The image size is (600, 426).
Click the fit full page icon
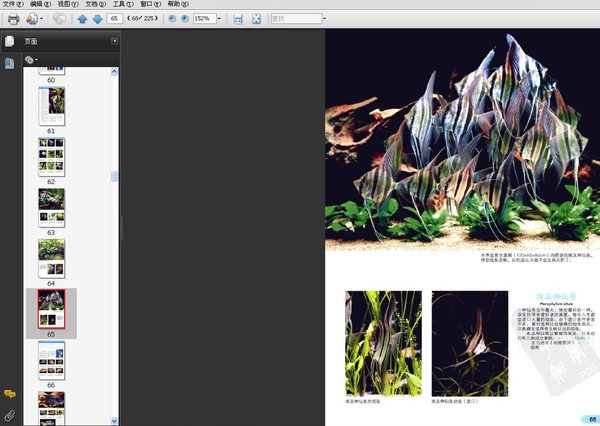click(x=256, y=19)
